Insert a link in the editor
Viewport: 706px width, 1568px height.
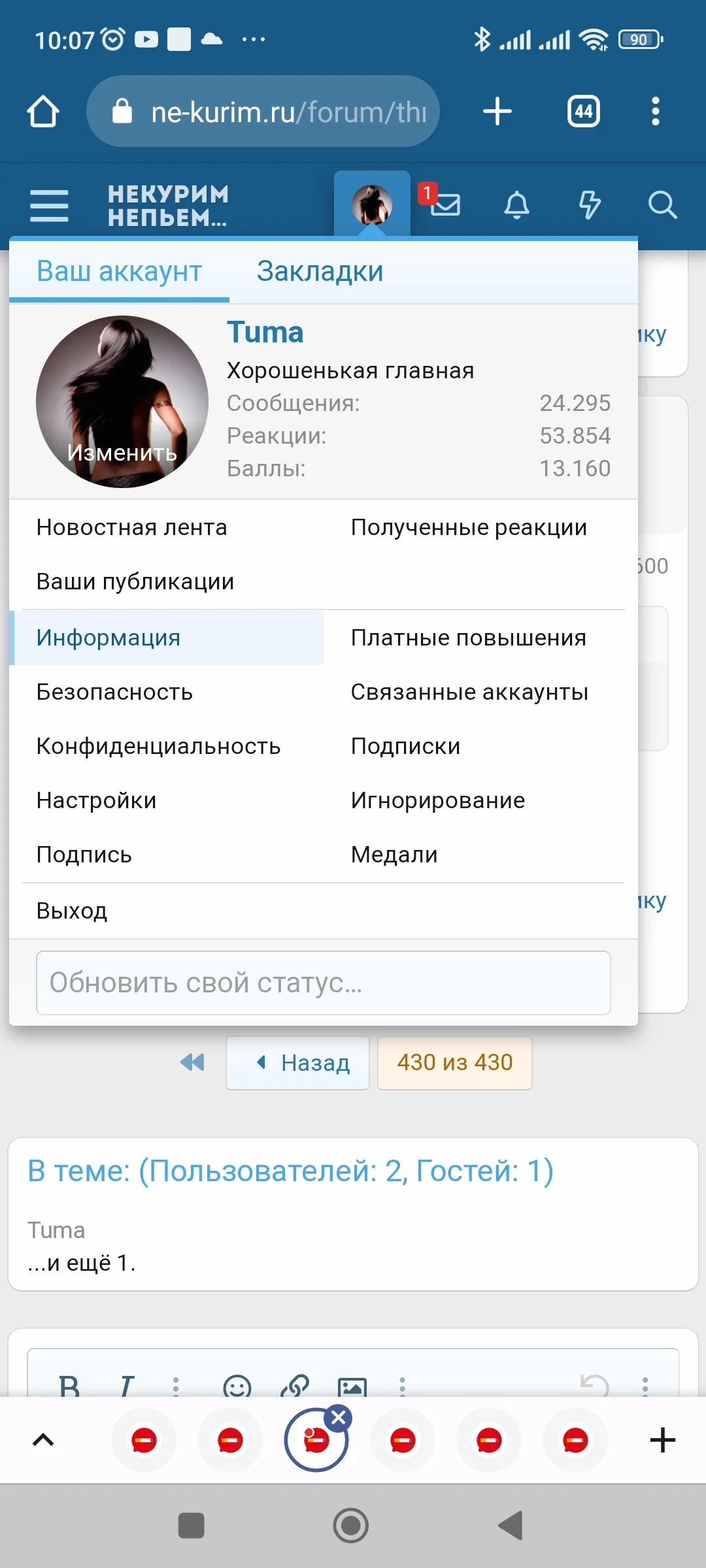point(294,1386)
